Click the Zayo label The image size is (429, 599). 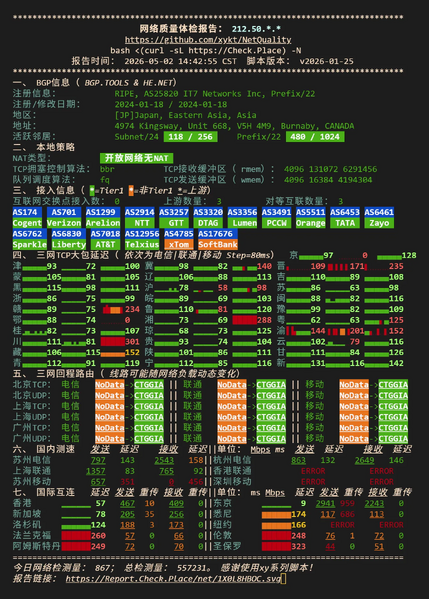click(379, 223)
